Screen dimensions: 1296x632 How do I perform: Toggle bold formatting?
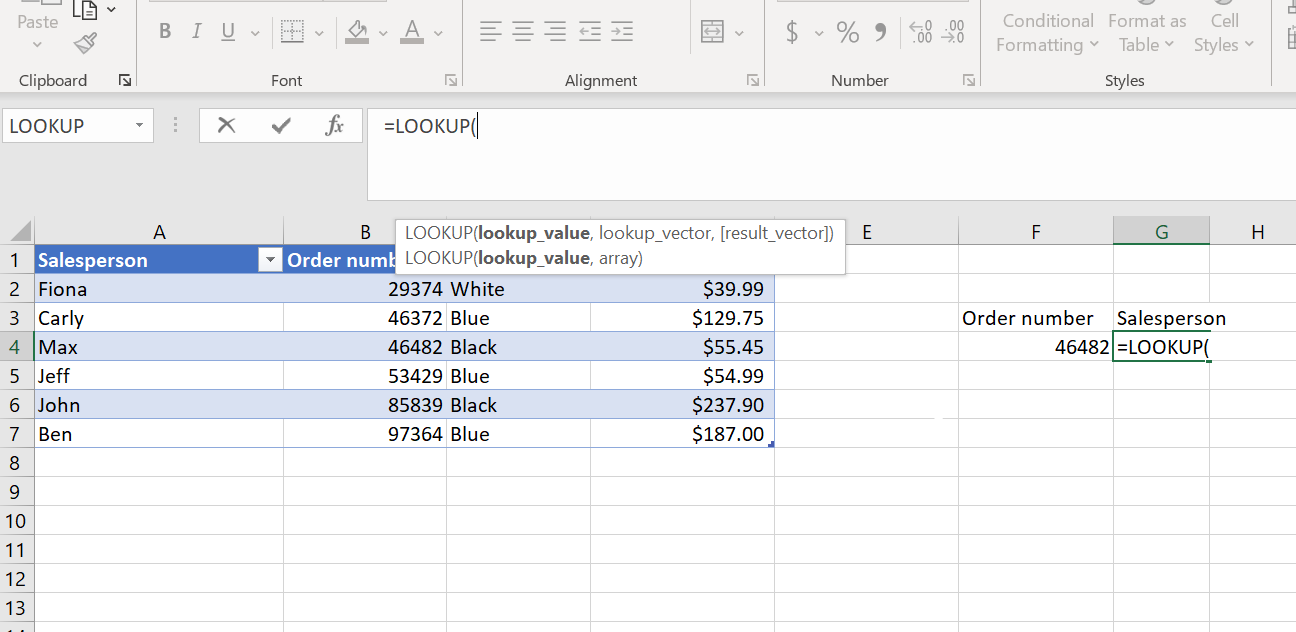pyautogui.click(x=165, y=31)
